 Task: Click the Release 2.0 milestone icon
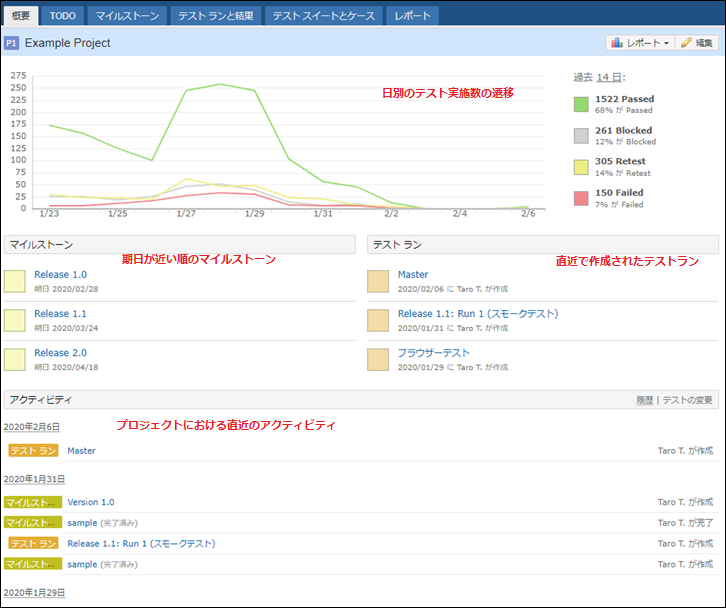click(x=15, y=359)
